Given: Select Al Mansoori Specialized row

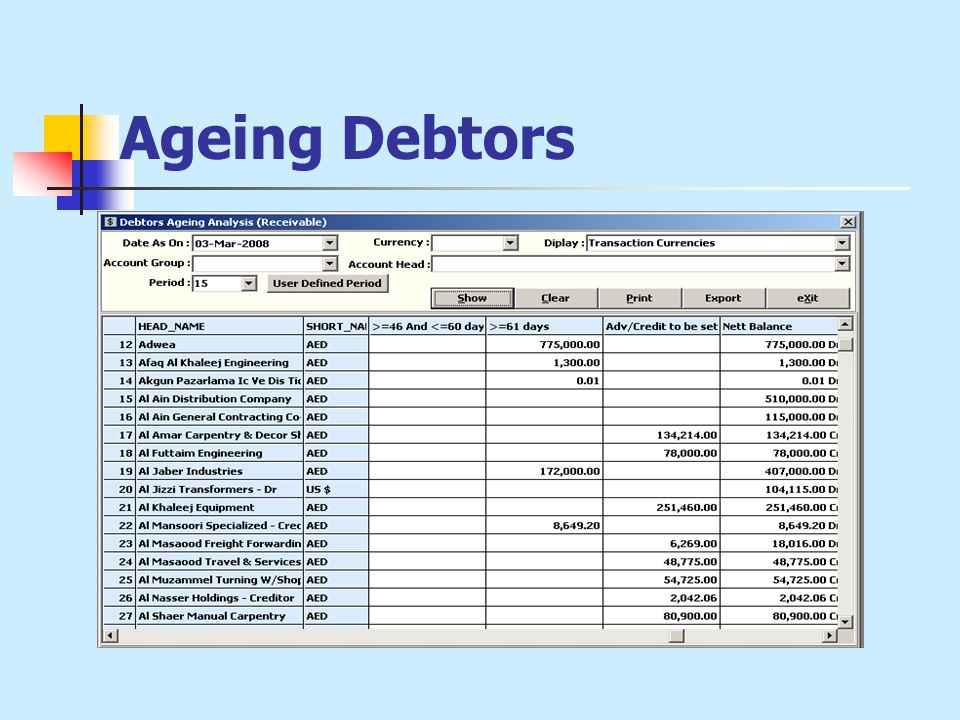Looking at the screenshot, I should 470,525.
